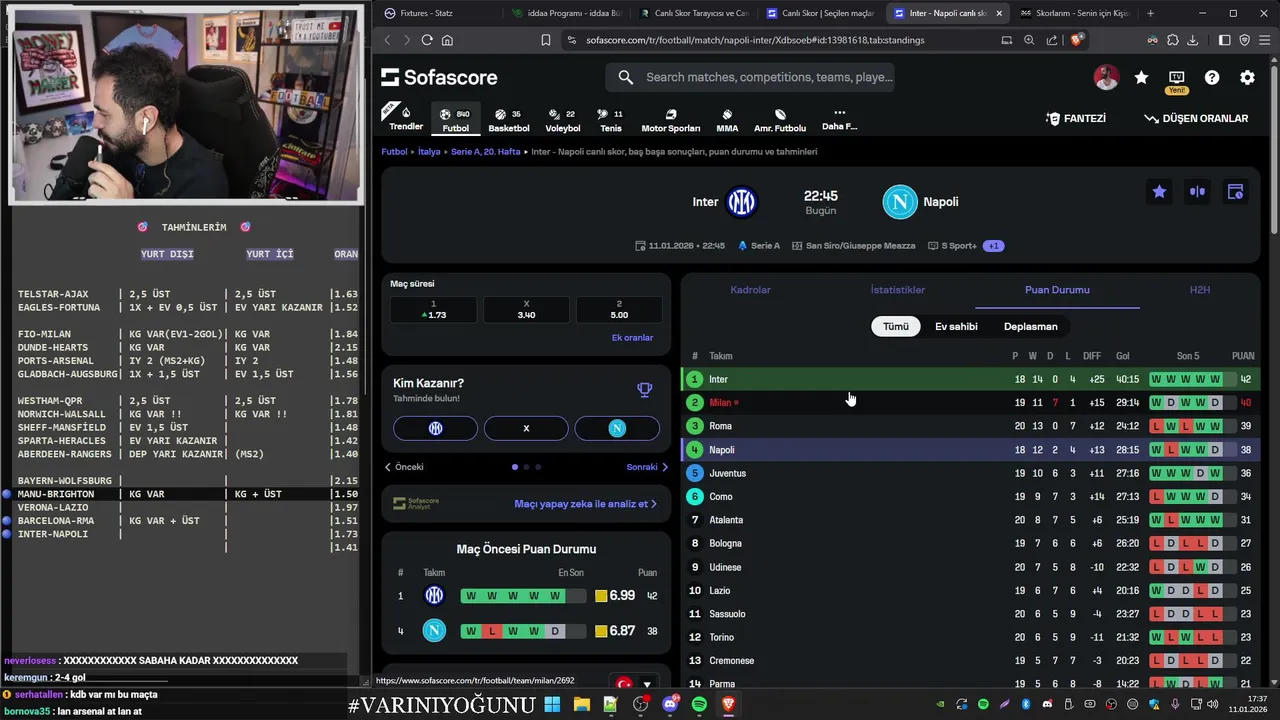Switch to Kadrolar tab
Viewport: 1280px width, 720px height.
coord(750,290)
